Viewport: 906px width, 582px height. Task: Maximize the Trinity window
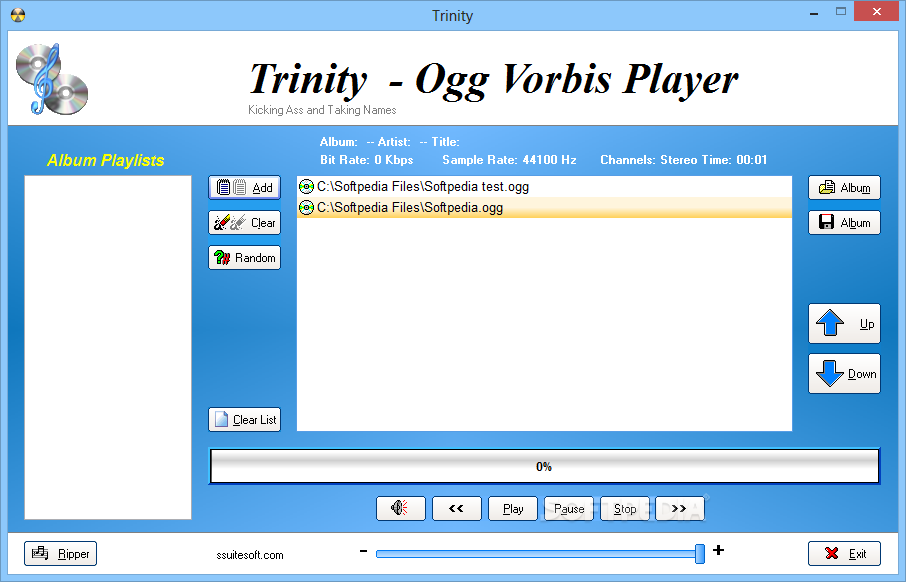[841, 12]
